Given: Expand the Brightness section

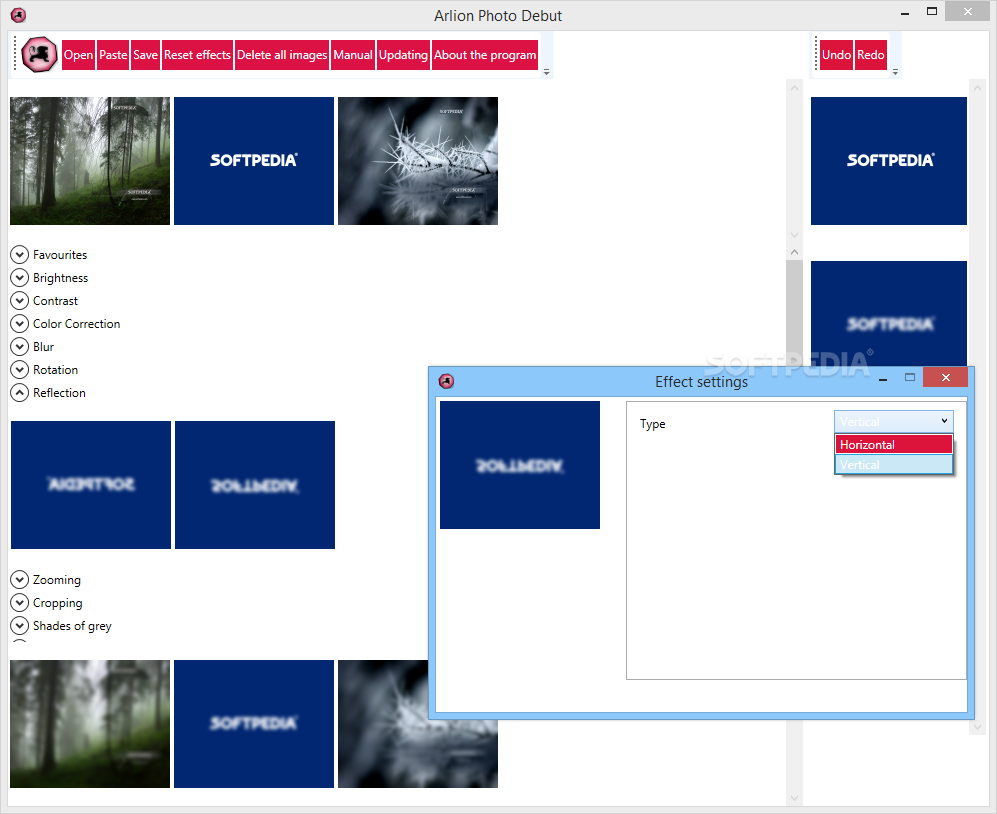Looking at the screenshot, I should 20,277.
